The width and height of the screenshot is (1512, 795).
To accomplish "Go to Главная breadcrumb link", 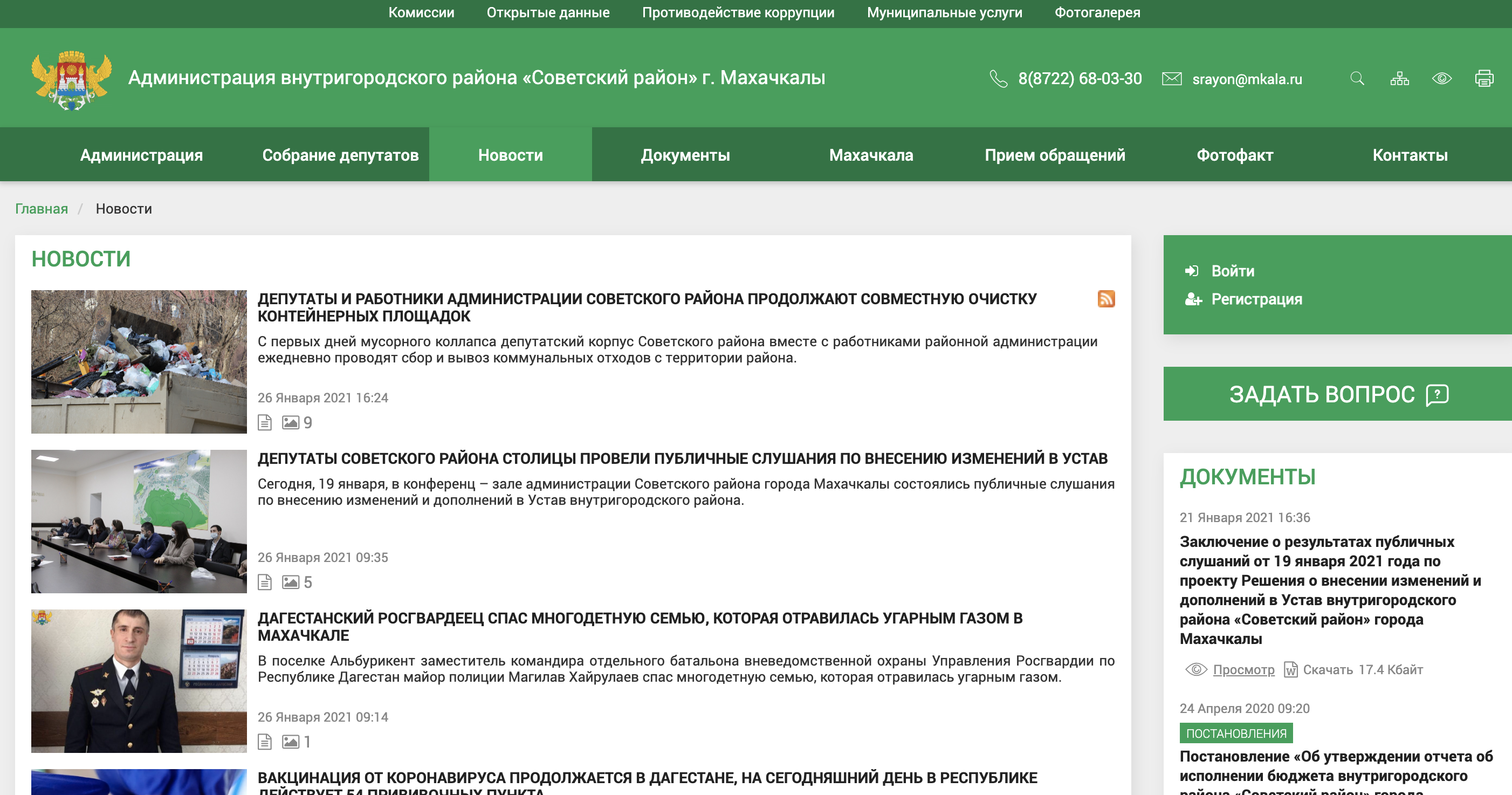I will tap(41, 208).
